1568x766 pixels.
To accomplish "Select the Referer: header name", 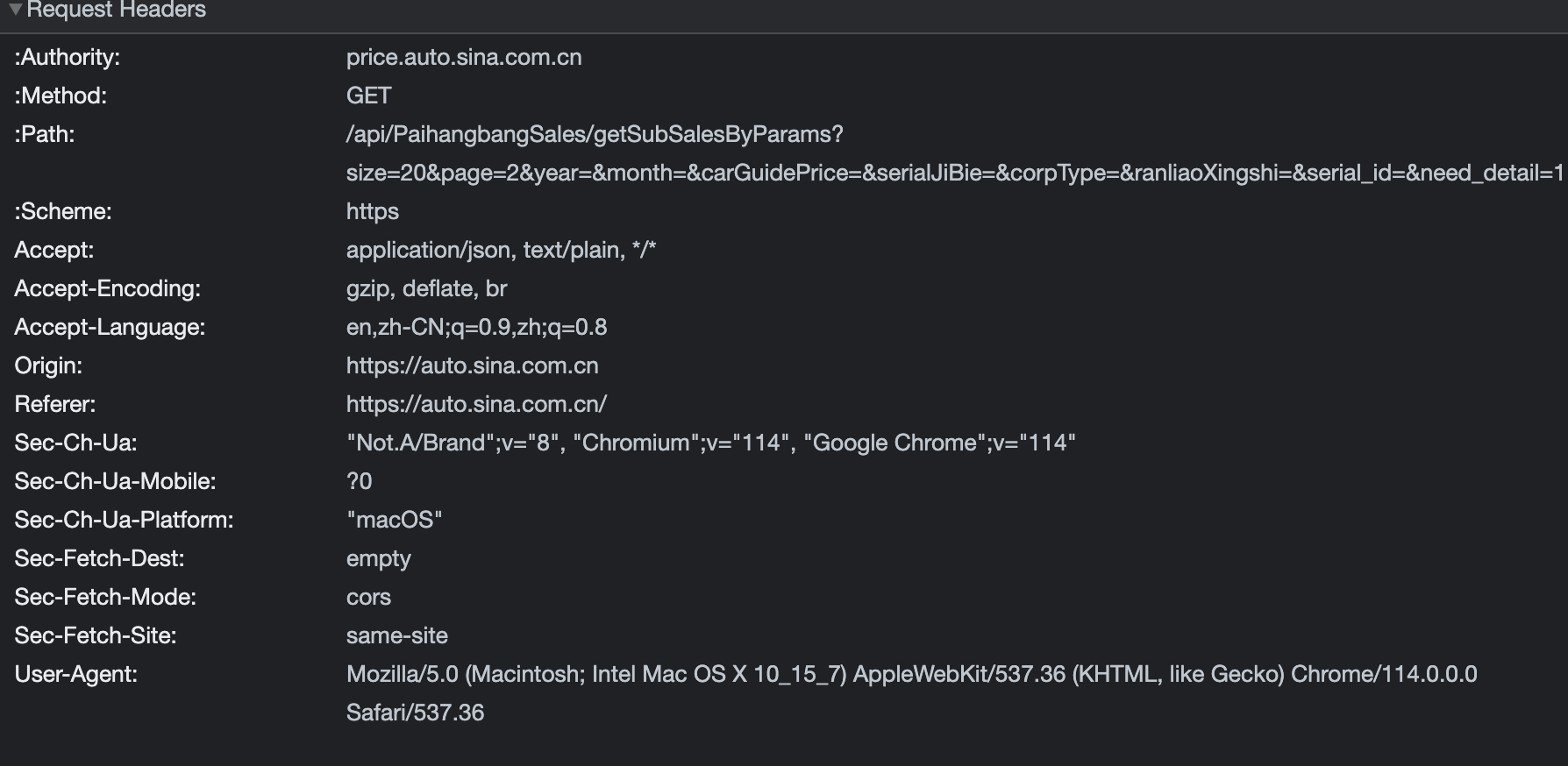I will 55,404.
